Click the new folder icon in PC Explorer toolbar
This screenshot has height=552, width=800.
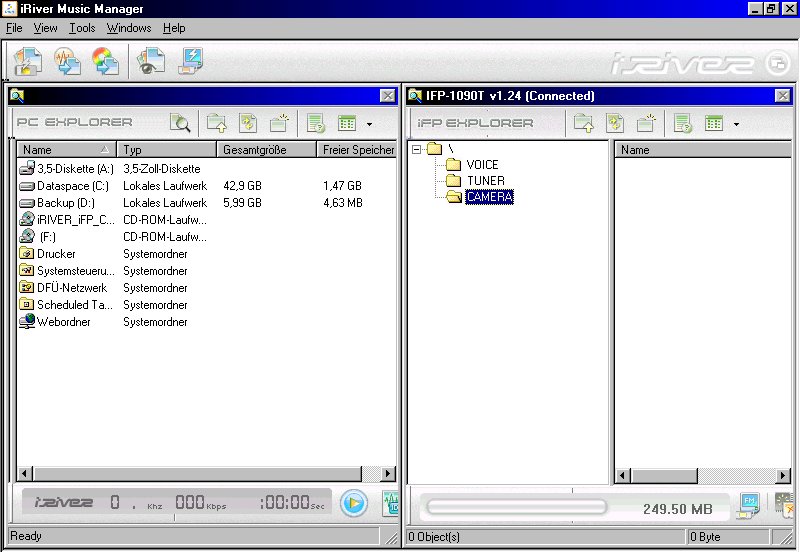pyautogui.click(x=280, y=123)
